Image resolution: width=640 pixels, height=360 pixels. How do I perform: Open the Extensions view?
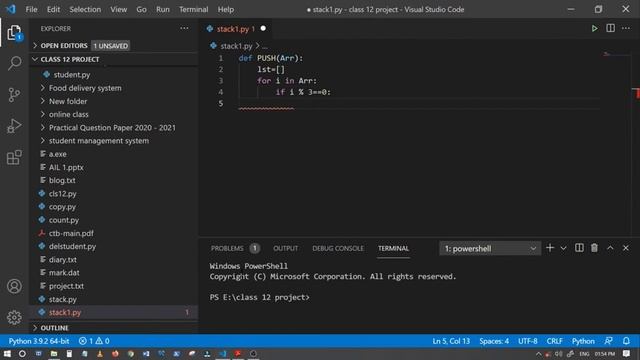point(14,157)
